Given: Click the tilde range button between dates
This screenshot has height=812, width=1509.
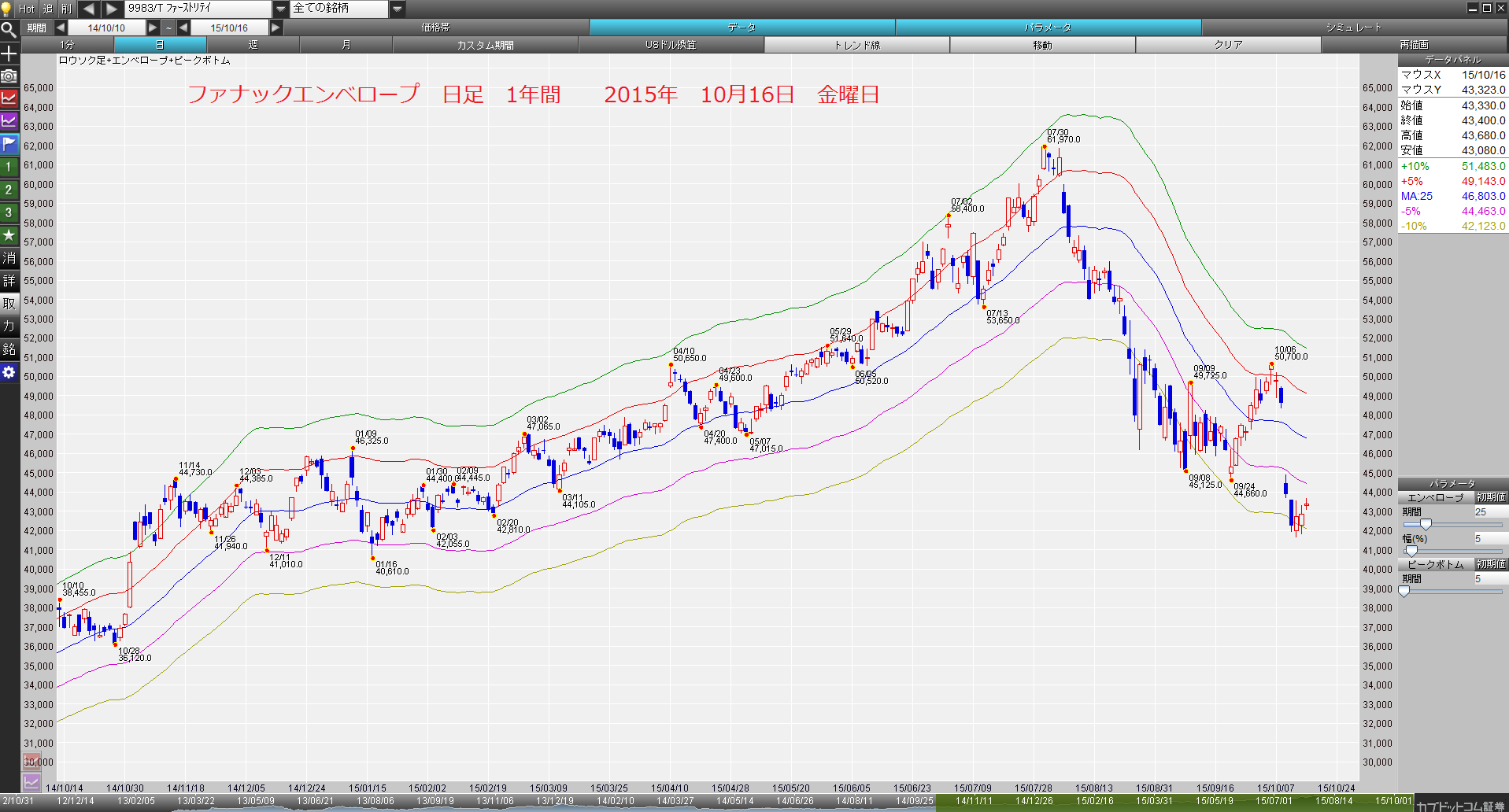Looking at the screenshot, I should (168, 28).
